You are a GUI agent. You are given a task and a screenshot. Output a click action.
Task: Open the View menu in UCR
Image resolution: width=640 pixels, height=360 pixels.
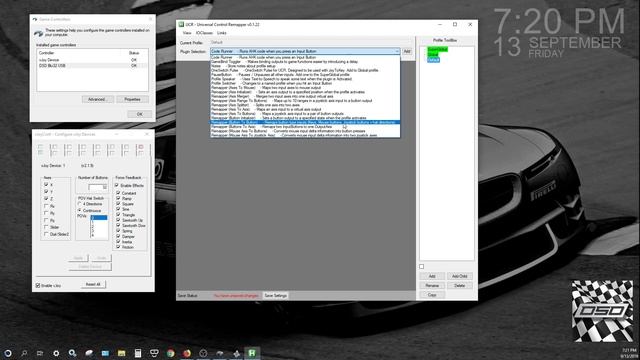[187, 33]
